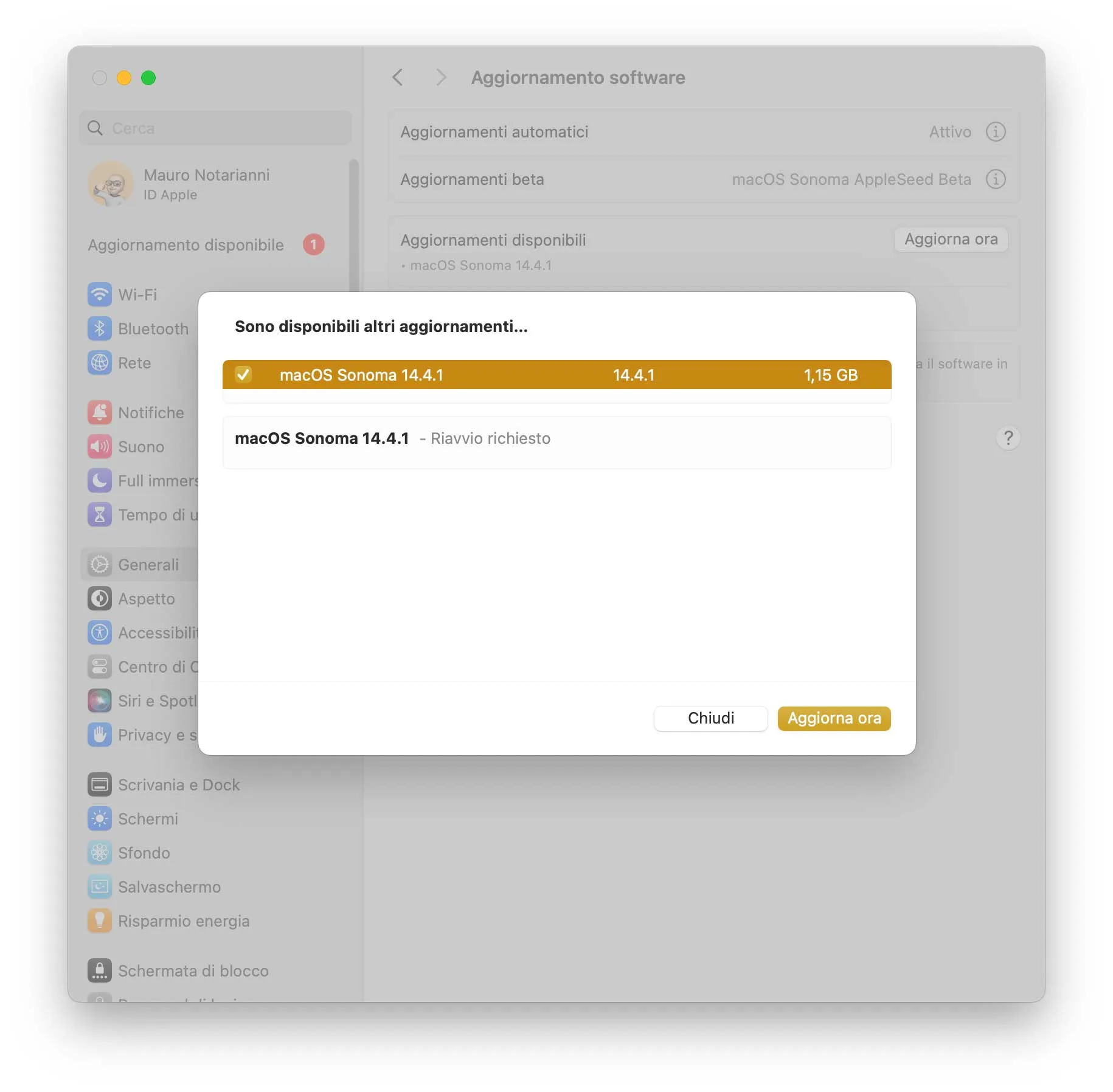This screenshot has width=1113, height=1092.
Task: Open Suono speaker icon
Action: pos(99,447)
